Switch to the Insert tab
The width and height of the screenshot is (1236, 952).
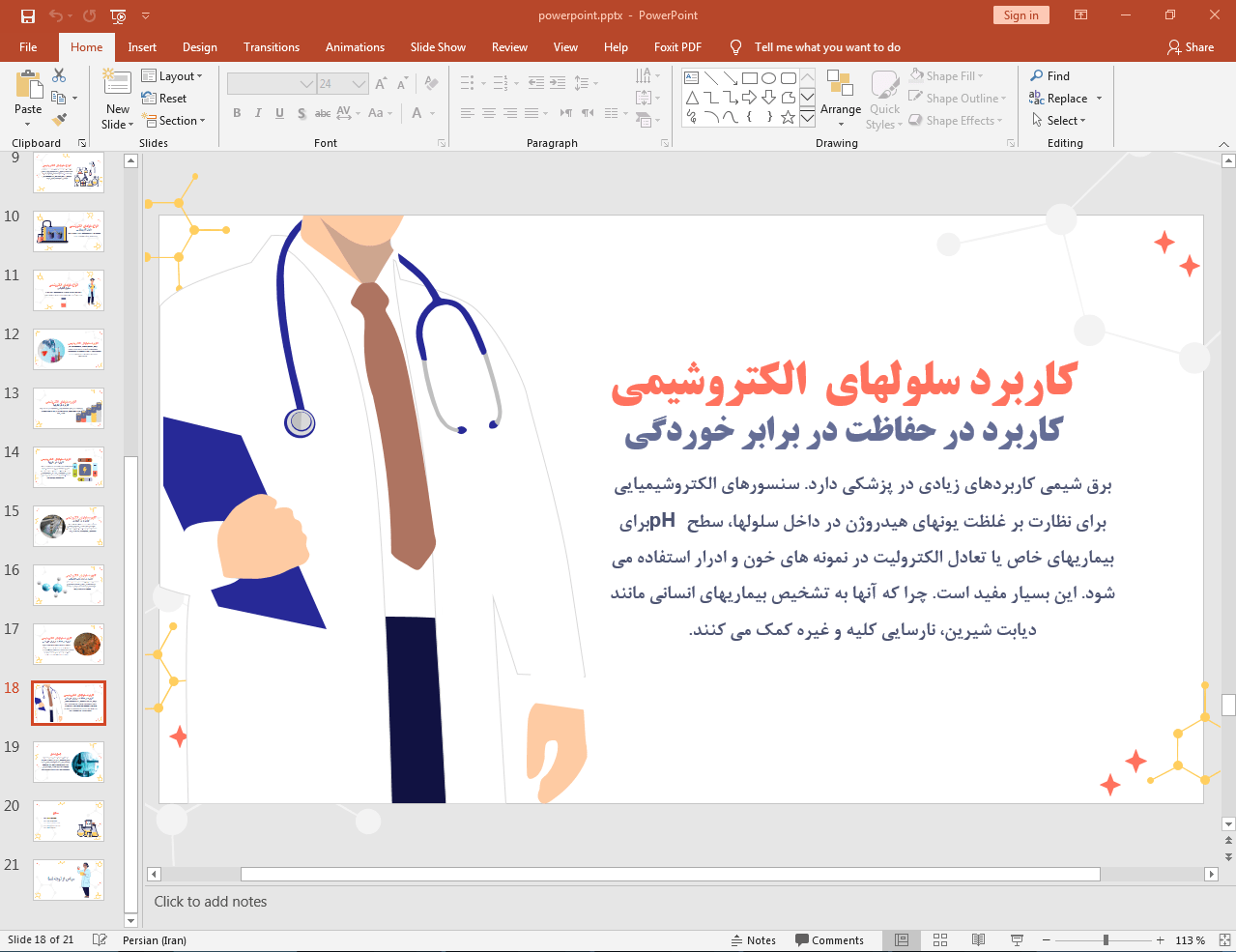(142, 46)
